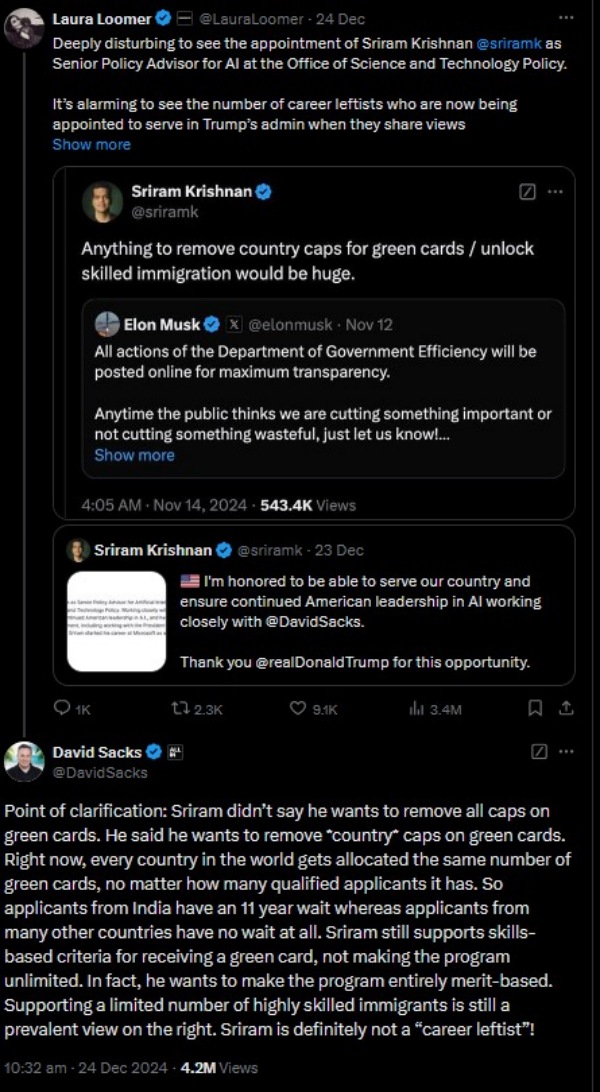Open David Sacks profile picture
600x1092 pixels.
tap(23, 762)
